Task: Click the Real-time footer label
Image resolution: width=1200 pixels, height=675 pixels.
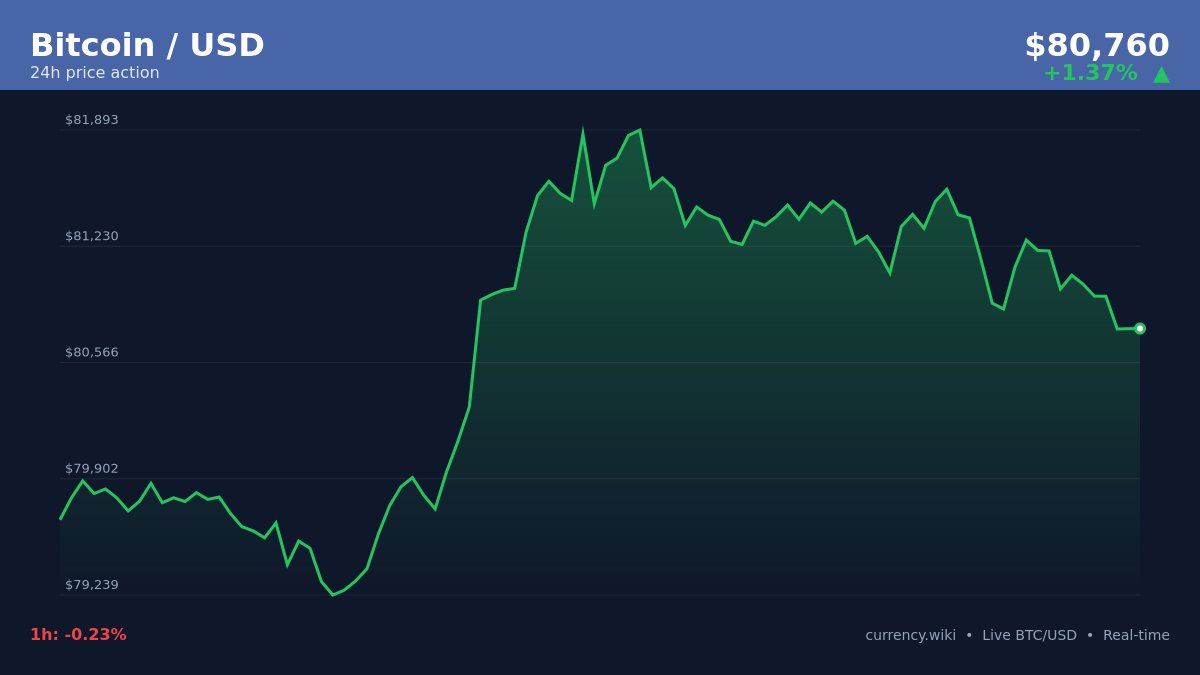Action: coord(1136,635)
